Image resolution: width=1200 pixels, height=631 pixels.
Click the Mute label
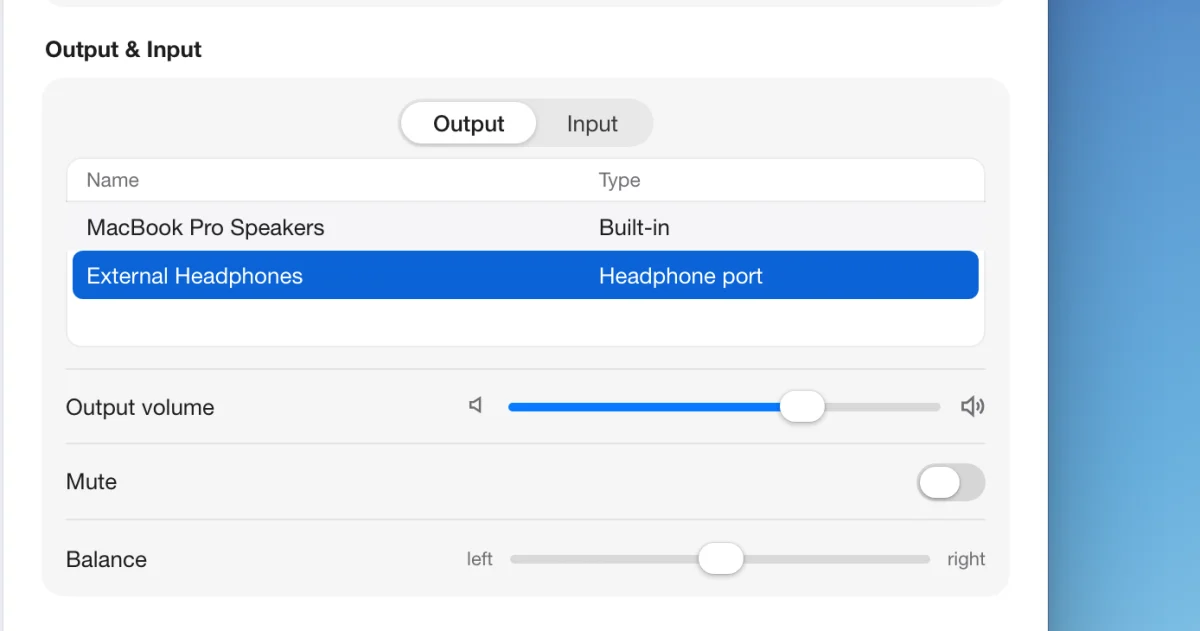(x=91, y=481)
